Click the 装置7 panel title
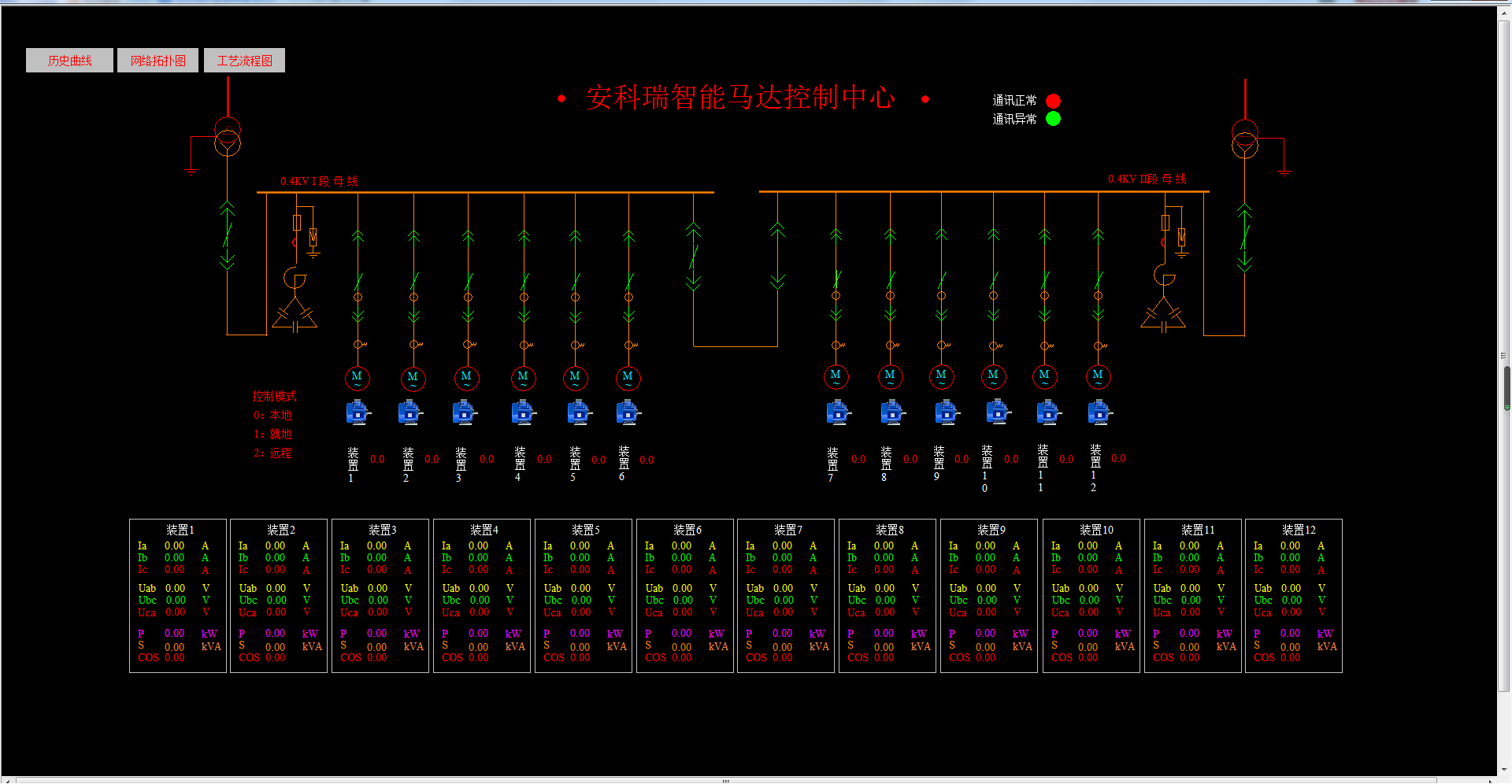The image size is (1512, 784). coord(787,530)
